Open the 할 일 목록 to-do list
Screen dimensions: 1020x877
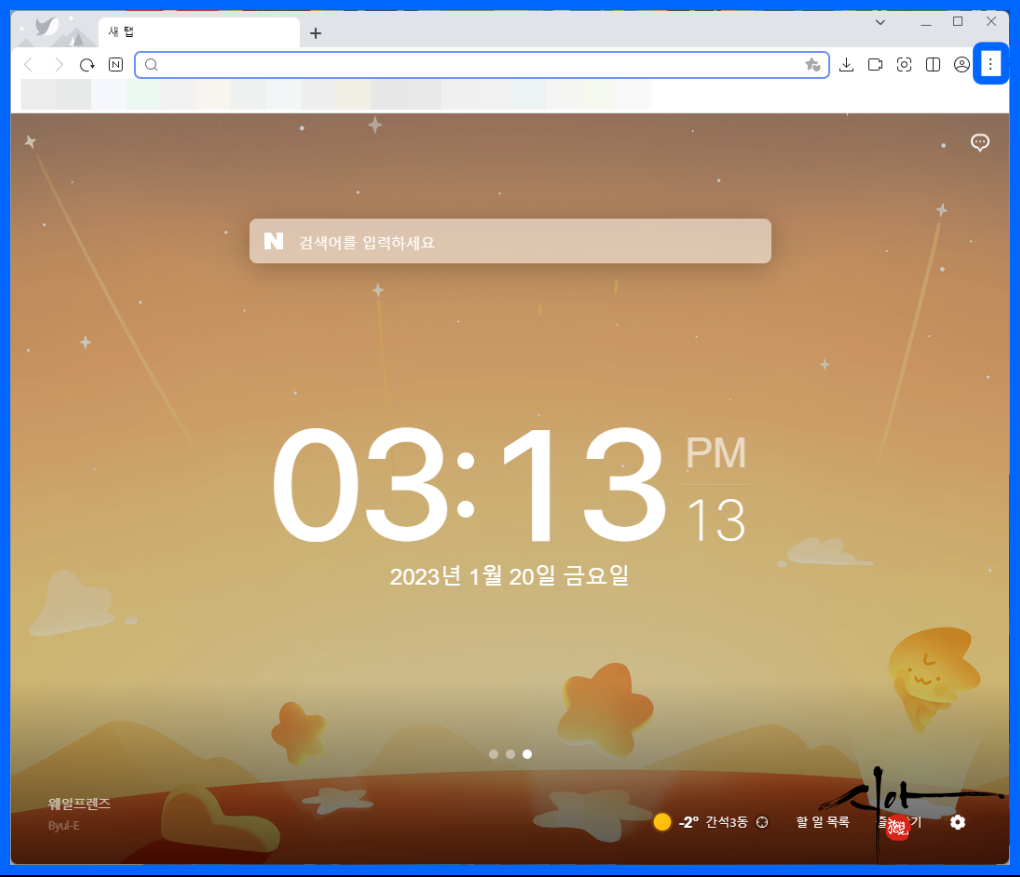coord(823,822)
